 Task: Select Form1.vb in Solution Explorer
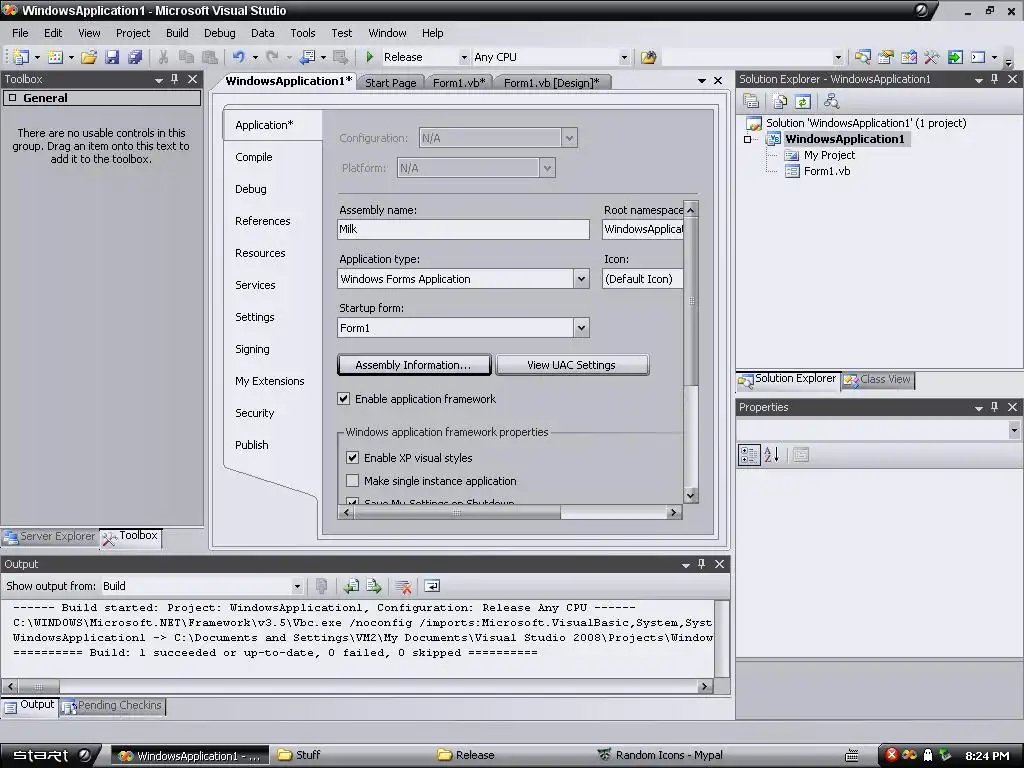point(826,171)
